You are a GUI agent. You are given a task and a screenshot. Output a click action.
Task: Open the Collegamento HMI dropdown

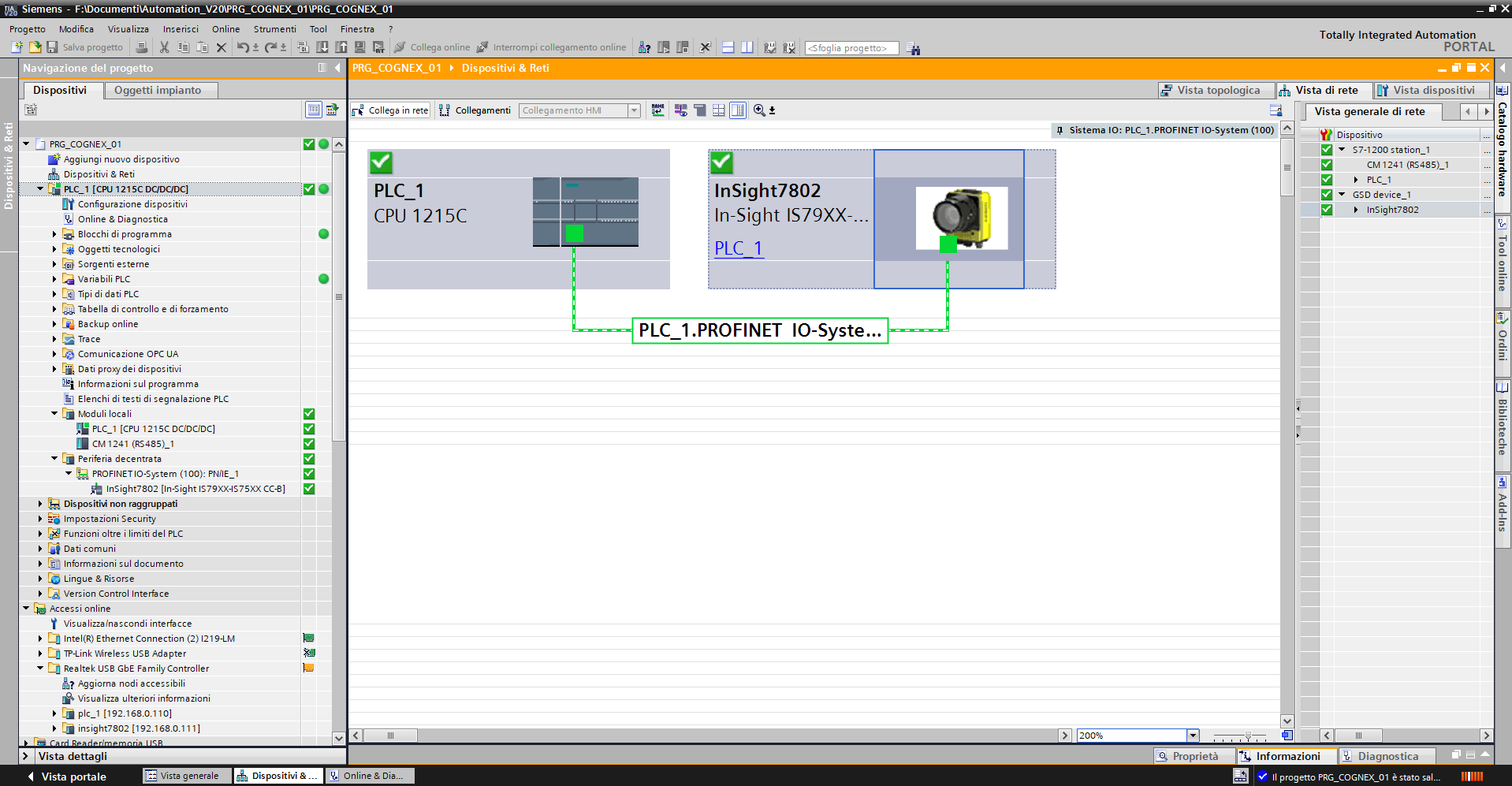(634, 110)
